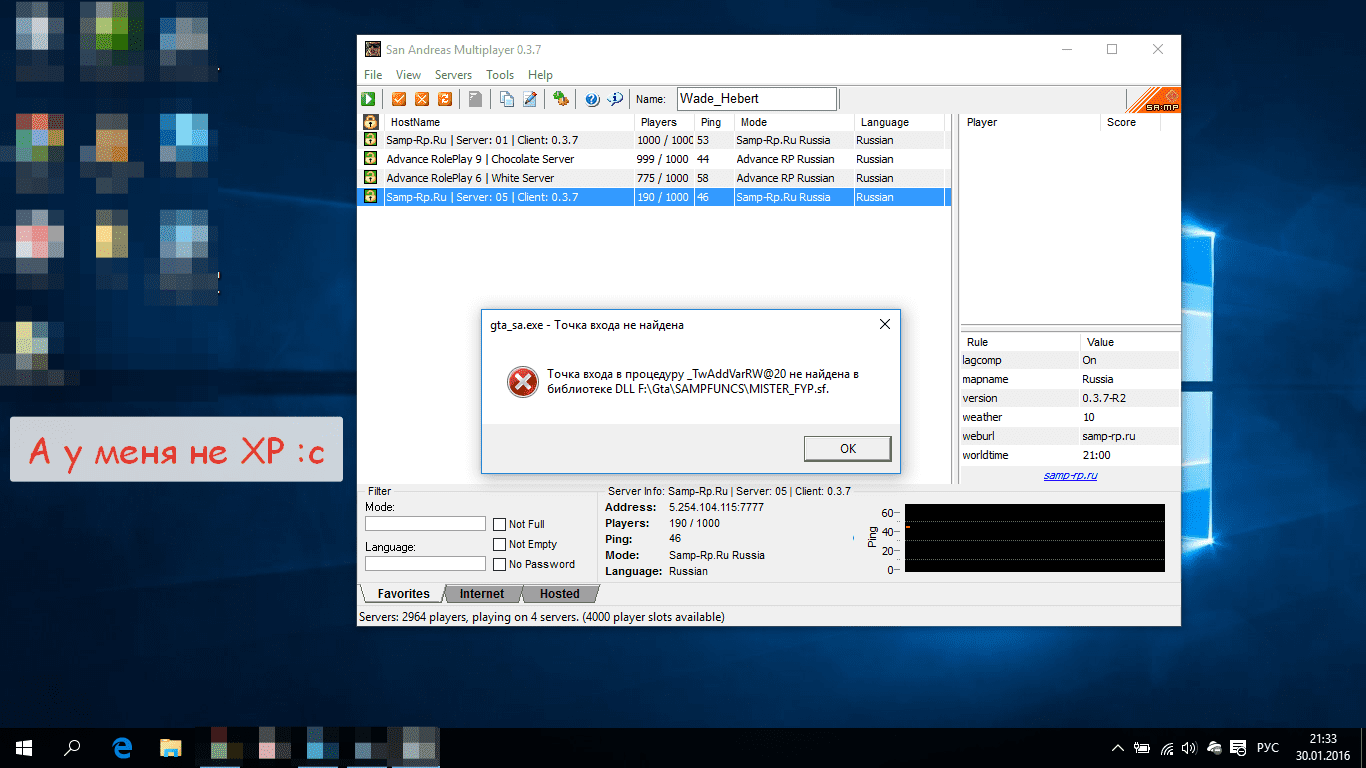
Task: Click the Mode column header in the server list
Action: (x=794, y=122)
